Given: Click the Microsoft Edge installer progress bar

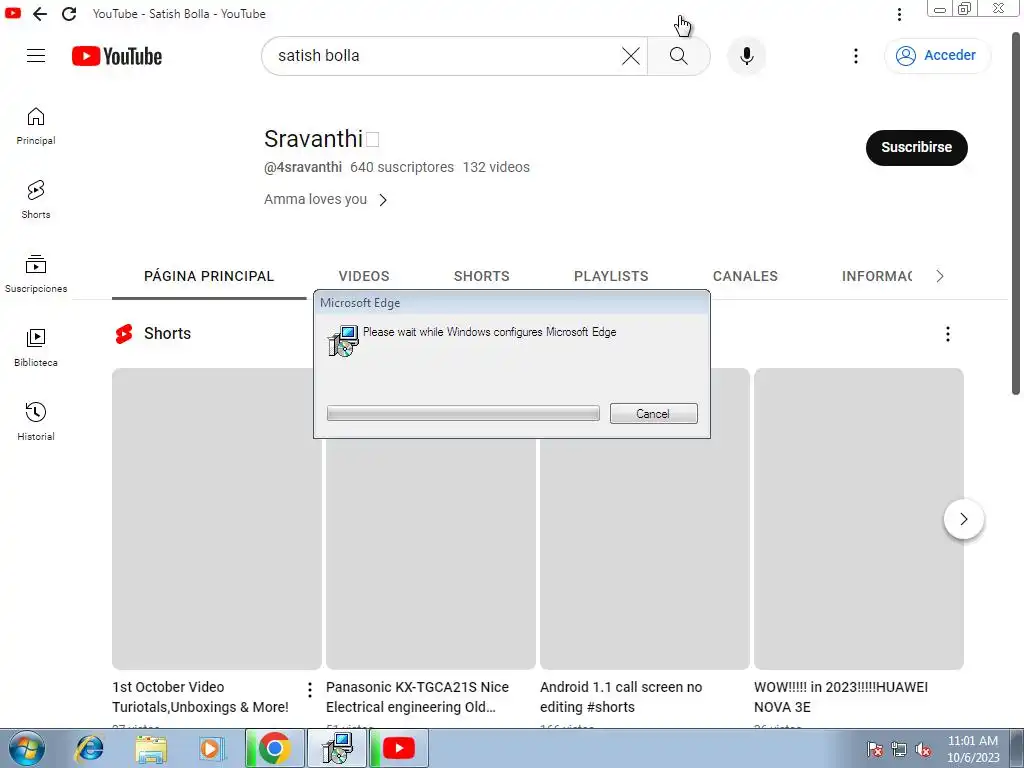Looking at the screenshot, I should pos(463,413).
